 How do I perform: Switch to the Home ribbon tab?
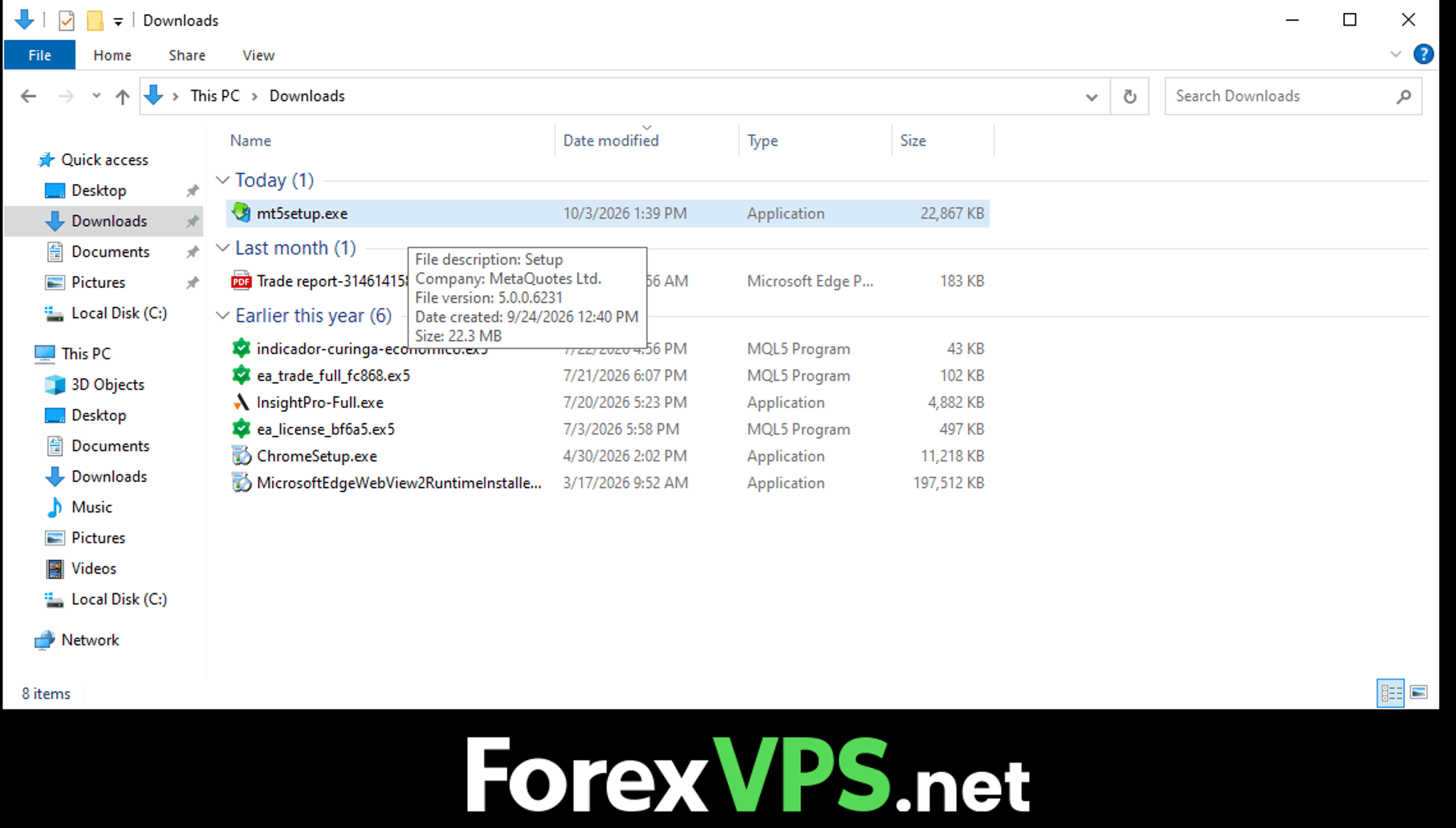click(x=112, y=55)
